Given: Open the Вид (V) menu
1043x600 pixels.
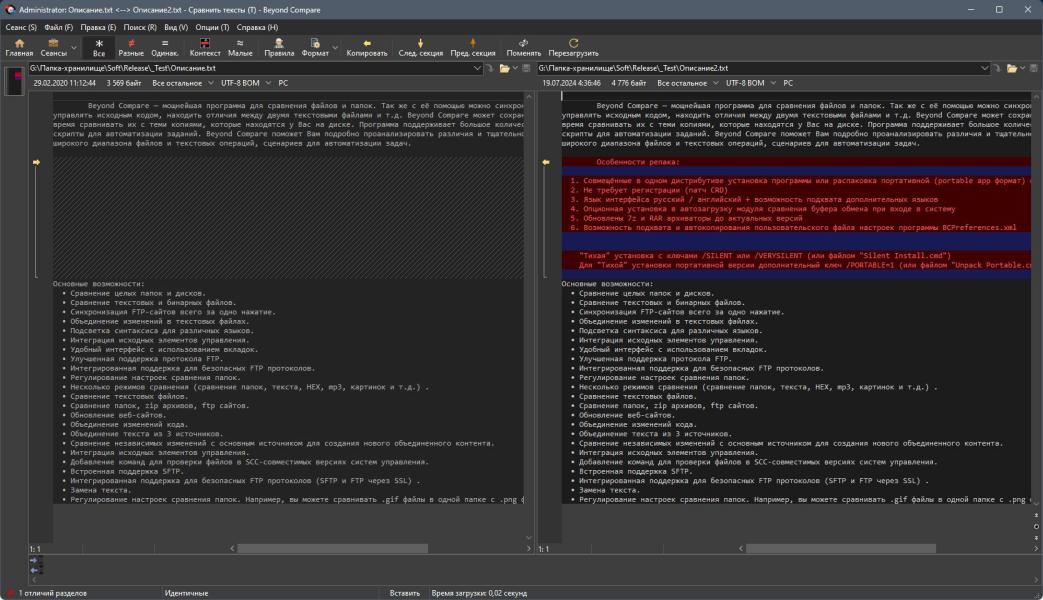Looking at the screenshot, I should pos(176,27).
